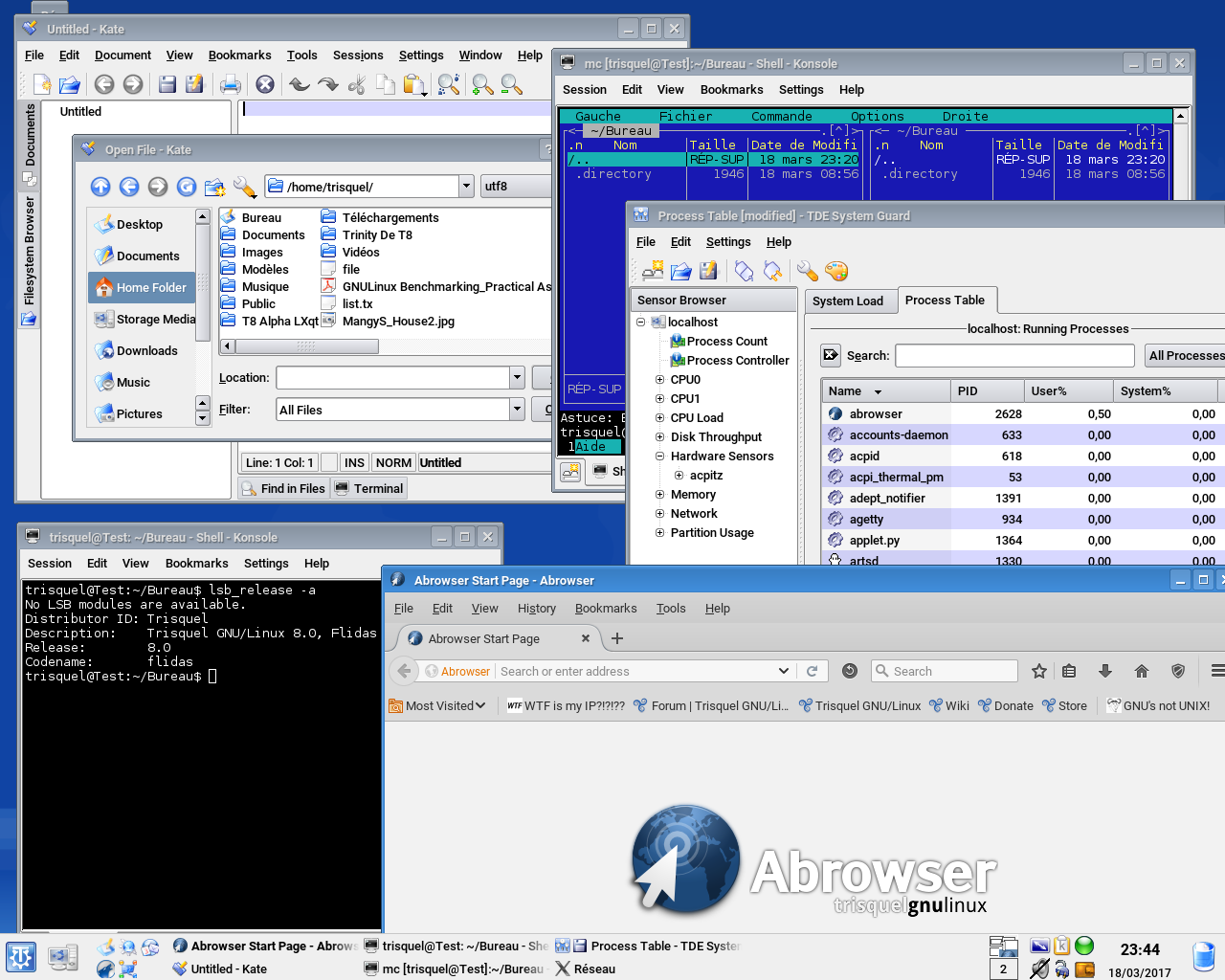Click the New document icon in Kate toolbar
Image resolution: width=1225 pixels, height=980 pixels.
coord(42,84)
